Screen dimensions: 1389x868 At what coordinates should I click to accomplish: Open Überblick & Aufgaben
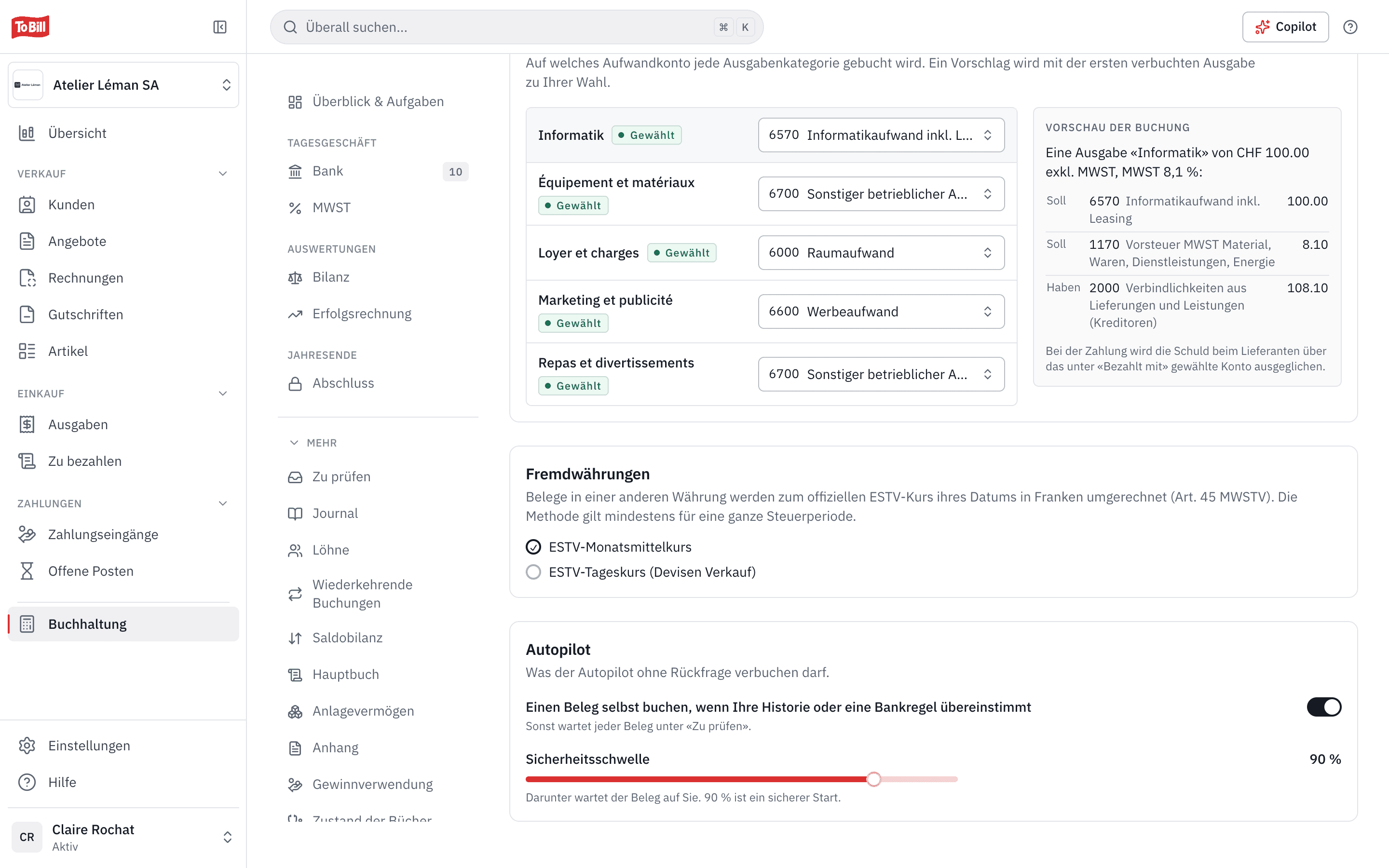(x=378, y=102)
